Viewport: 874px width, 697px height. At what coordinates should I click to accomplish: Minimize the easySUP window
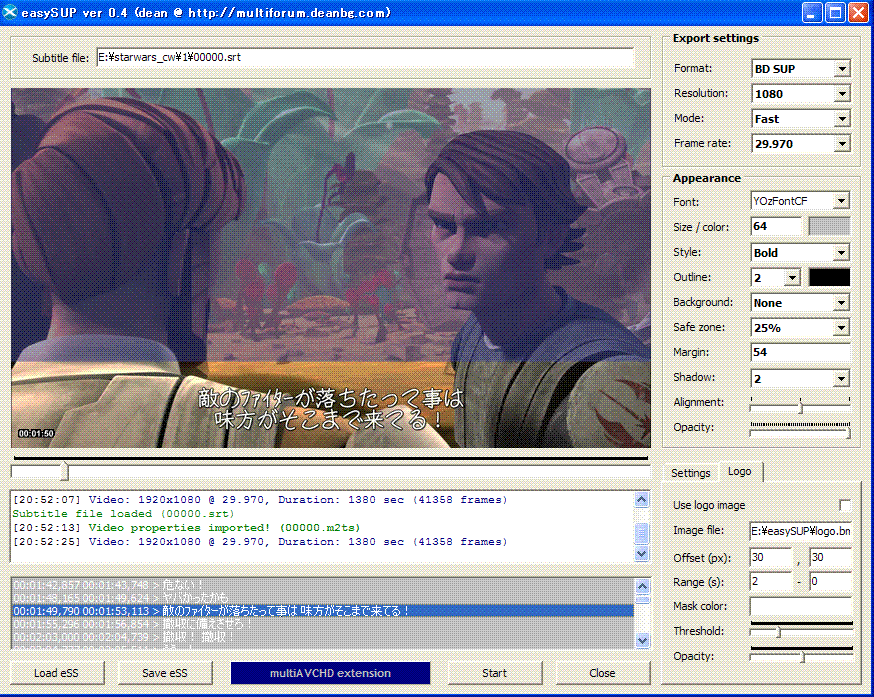click(x=812, y=12)
